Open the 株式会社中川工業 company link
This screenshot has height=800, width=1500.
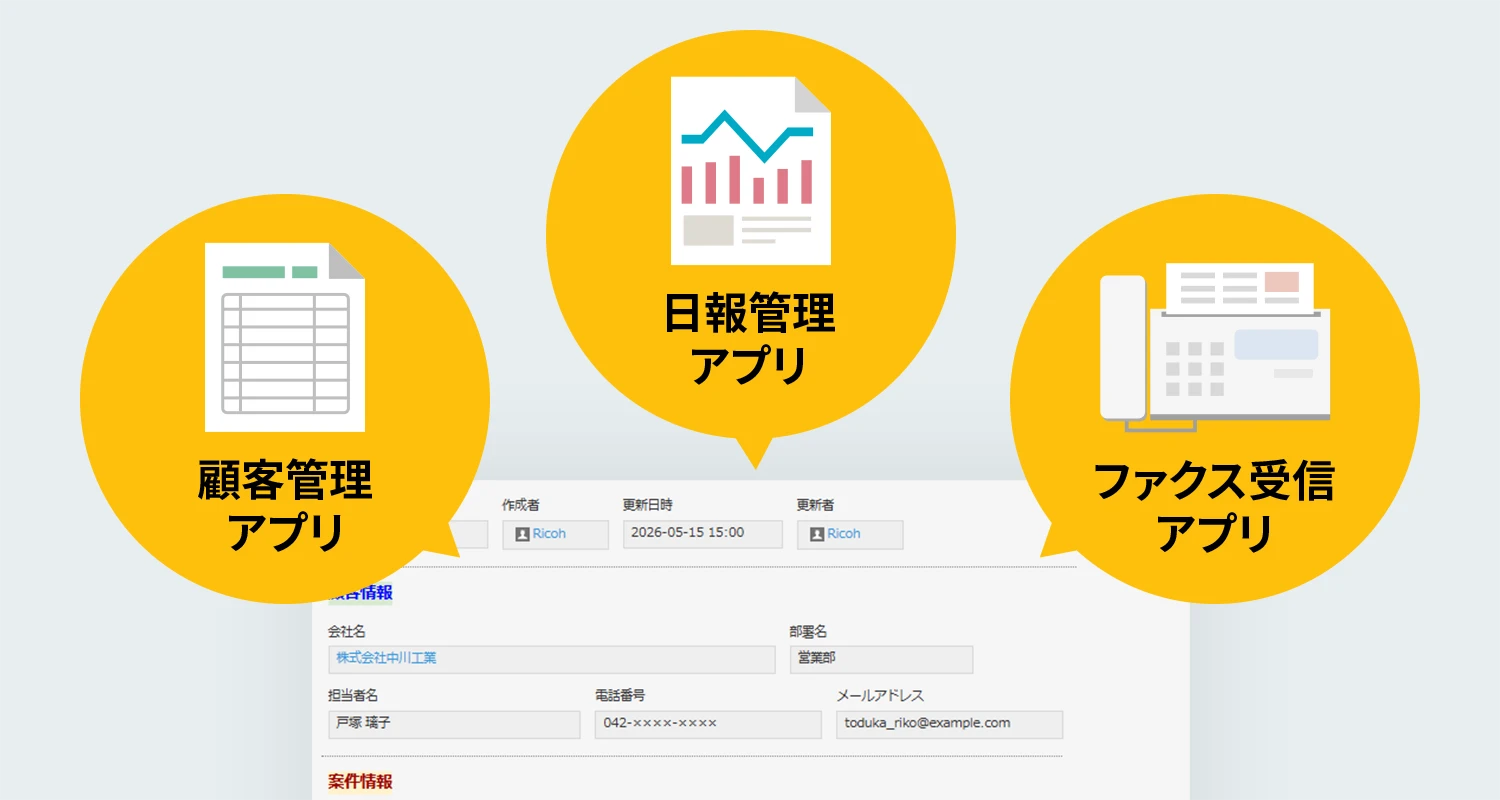pyautogui.click(x=386, y=658)
